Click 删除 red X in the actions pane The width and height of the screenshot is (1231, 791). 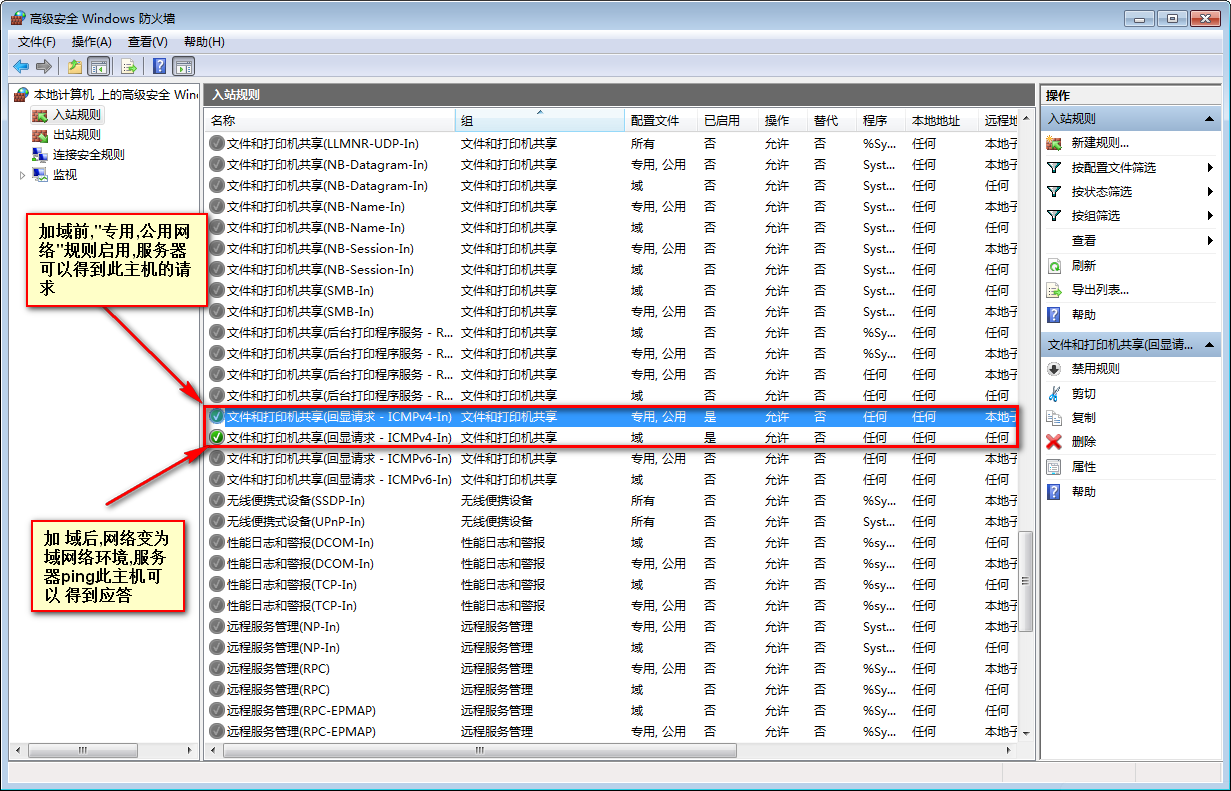tap(1083, 442)
